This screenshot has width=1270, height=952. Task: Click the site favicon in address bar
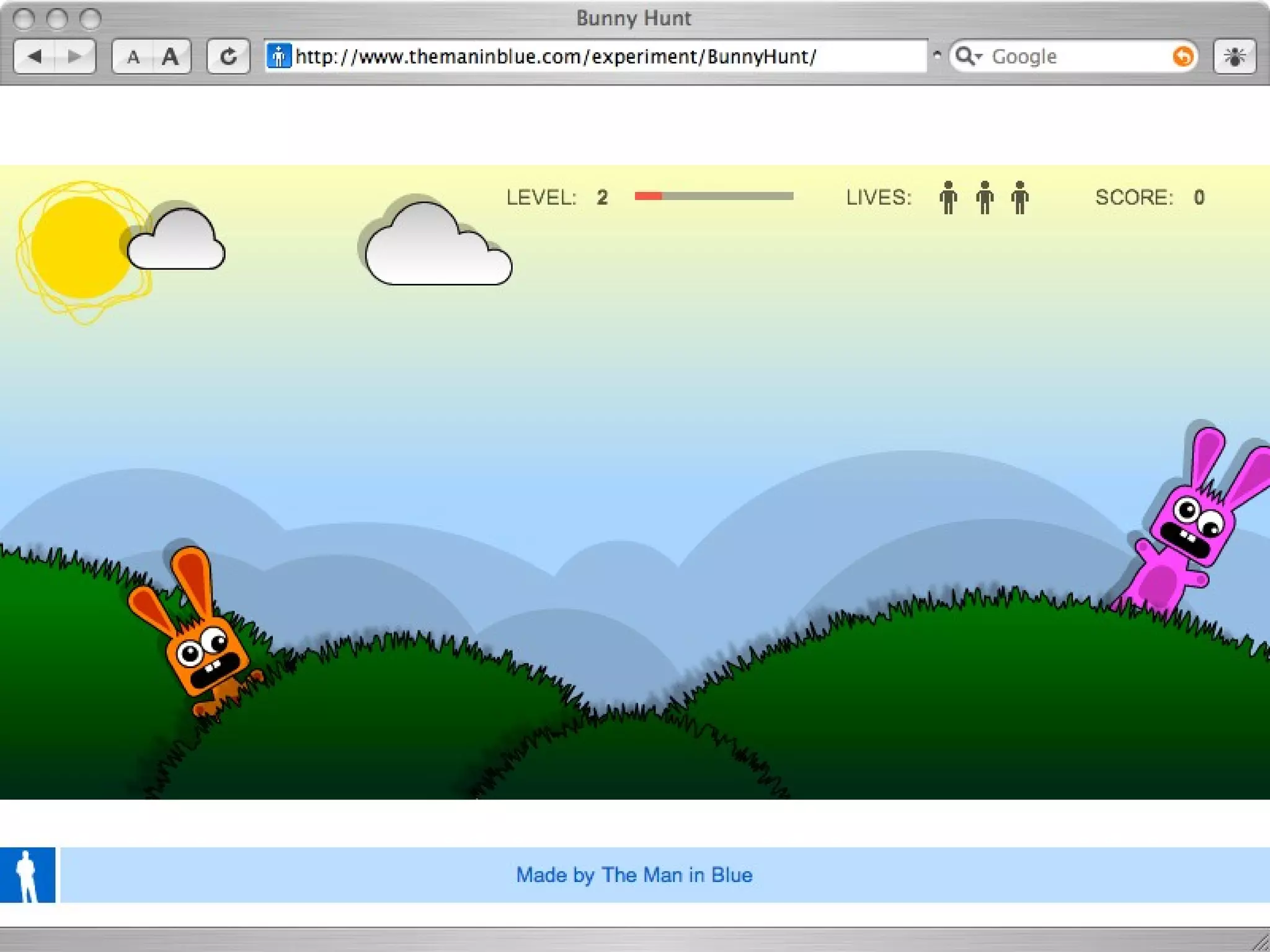(278, 56)
